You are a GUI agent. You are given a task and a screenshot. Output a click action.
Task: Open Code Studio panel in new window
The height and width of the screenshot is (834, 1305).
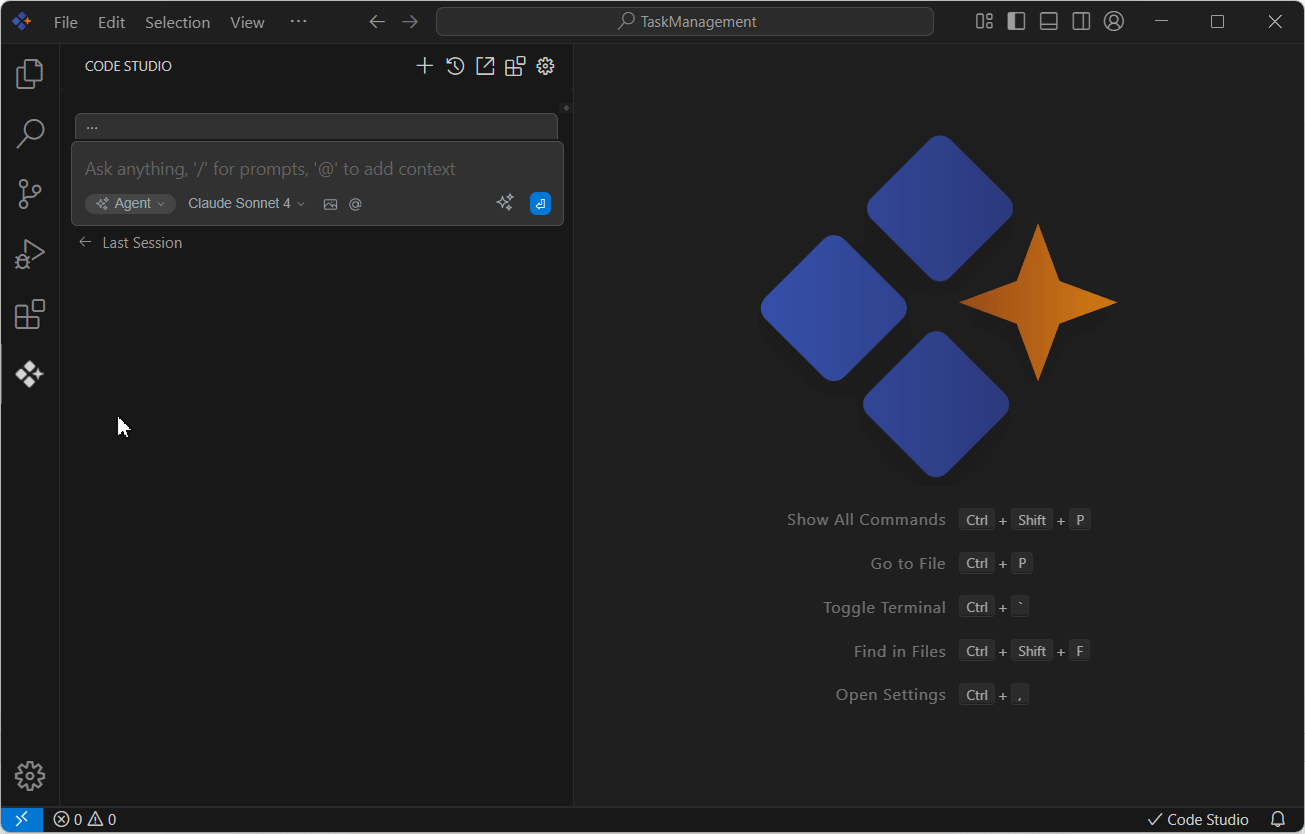click(485, 66)
